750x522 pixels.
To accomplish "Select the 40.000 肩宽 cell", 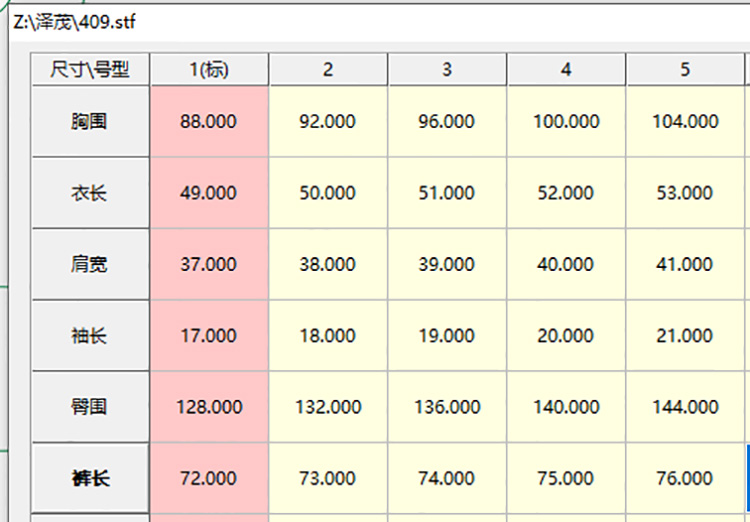I will click(566, 264).
